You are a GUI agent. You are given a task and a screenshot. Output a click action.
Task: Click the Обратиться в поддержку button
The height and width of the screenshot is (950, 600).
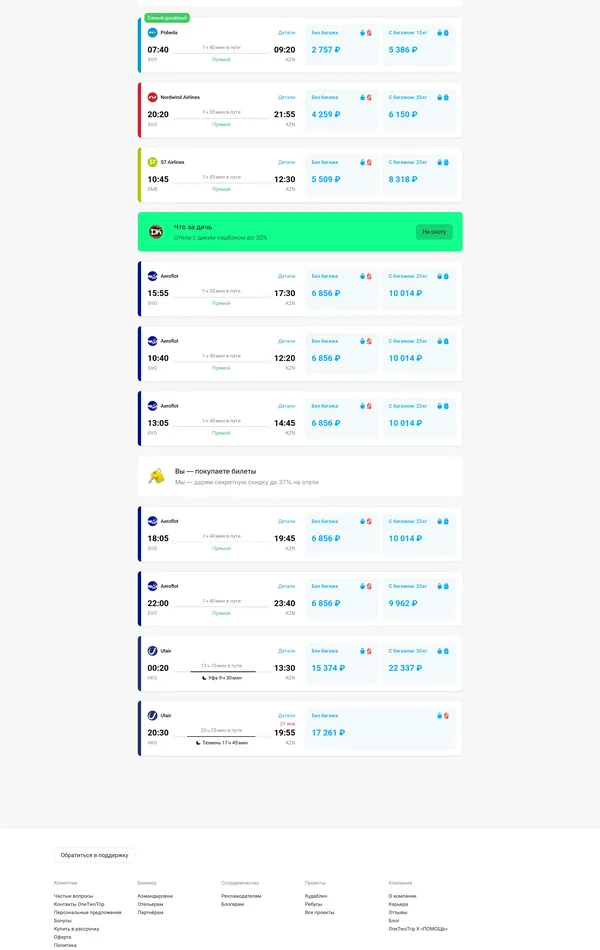[x=94, y=854]
